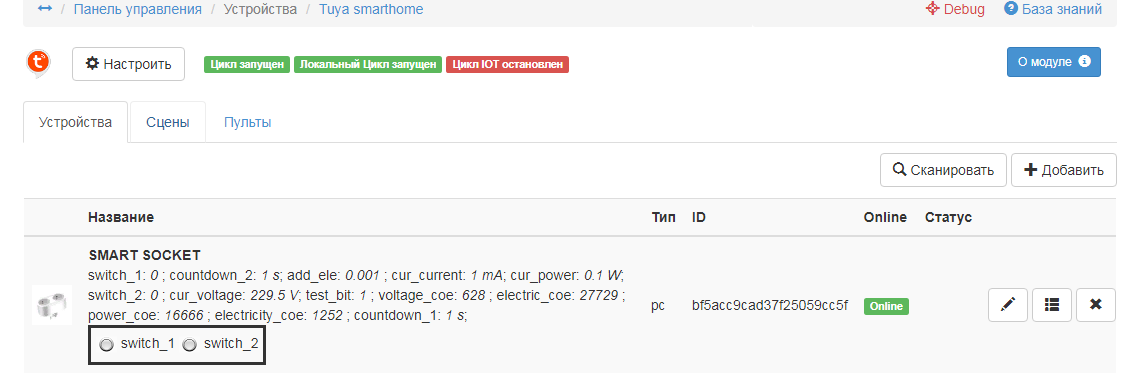Select the switch_2 radio button

tap(190, 345)
